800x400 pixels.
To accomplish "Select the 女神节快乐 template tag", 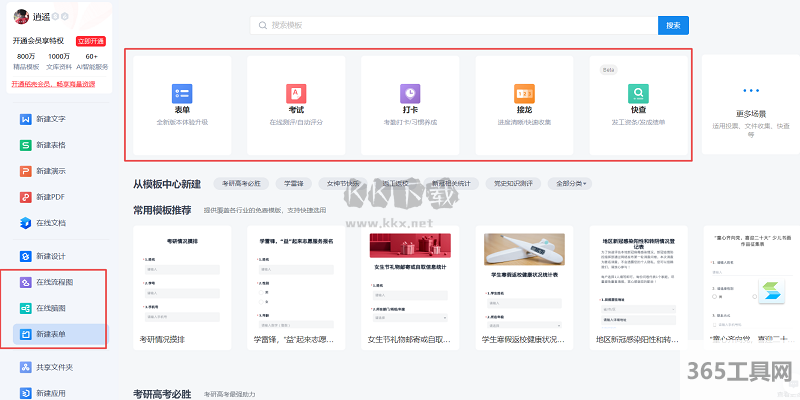I will click(x=343, y=183).
